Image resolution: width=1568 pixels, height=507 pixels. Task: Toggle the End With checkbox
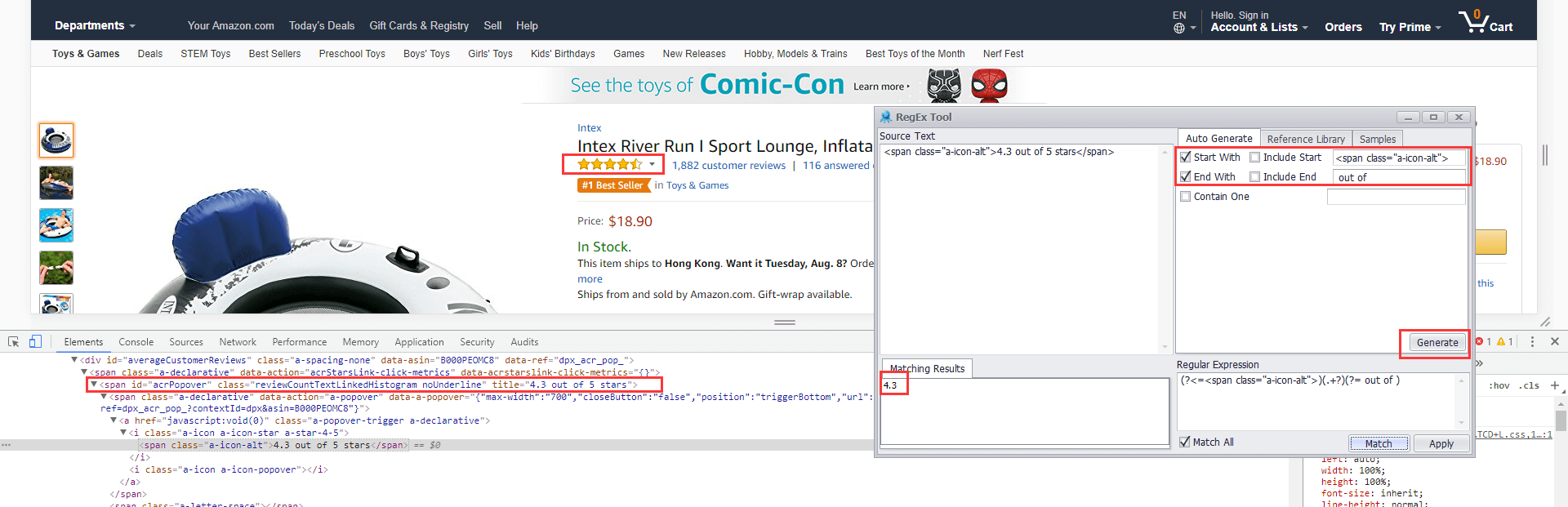(x=1186, y=176)
